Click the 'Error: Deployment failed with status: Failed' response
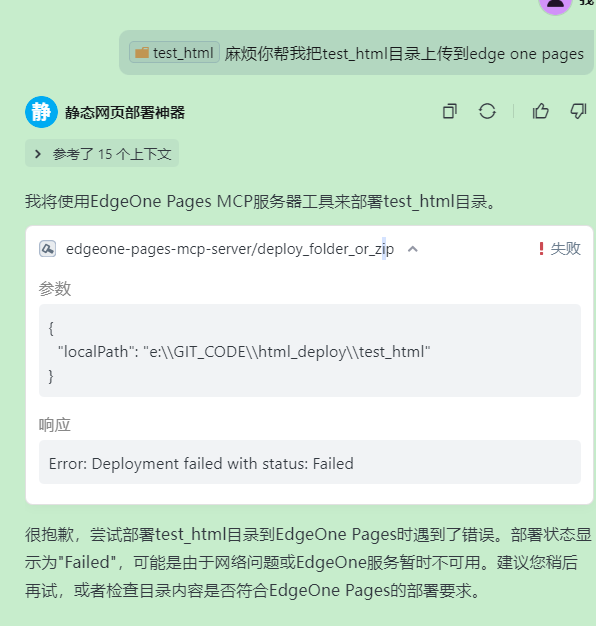Image resolution: width=596 pixels, height=626 pixels. point(201,464)
